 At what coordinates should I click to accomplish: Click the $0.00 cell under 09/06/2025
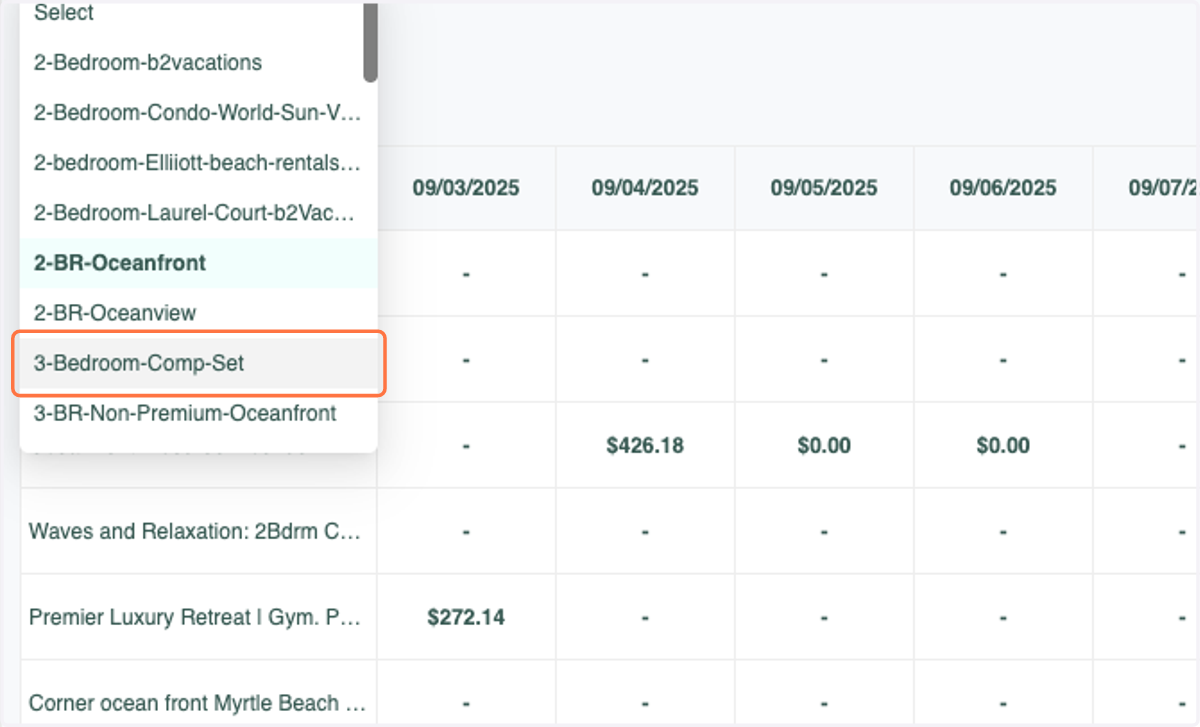click(x=1003, y=446)
